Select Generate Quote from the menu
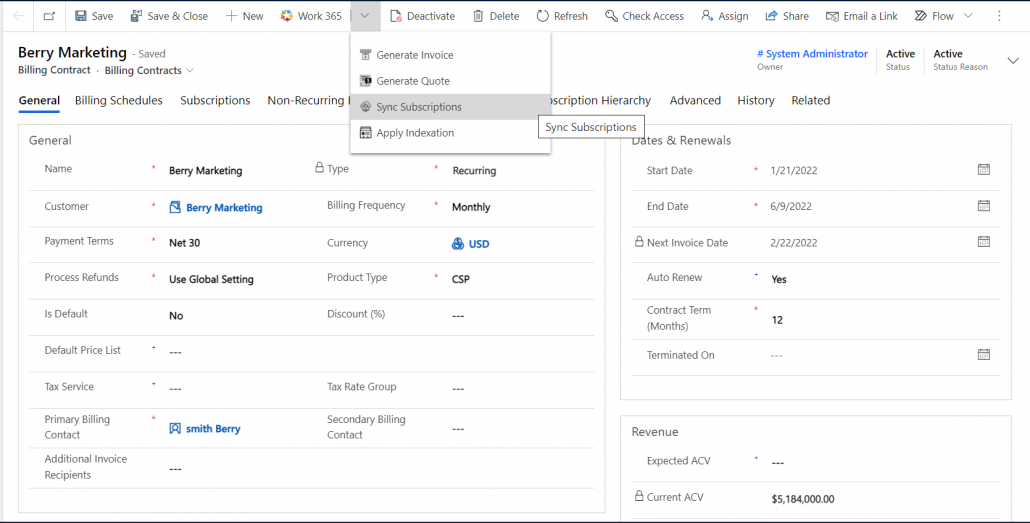Viewport: 1030px width, 523px height. [x=451, y=81]
